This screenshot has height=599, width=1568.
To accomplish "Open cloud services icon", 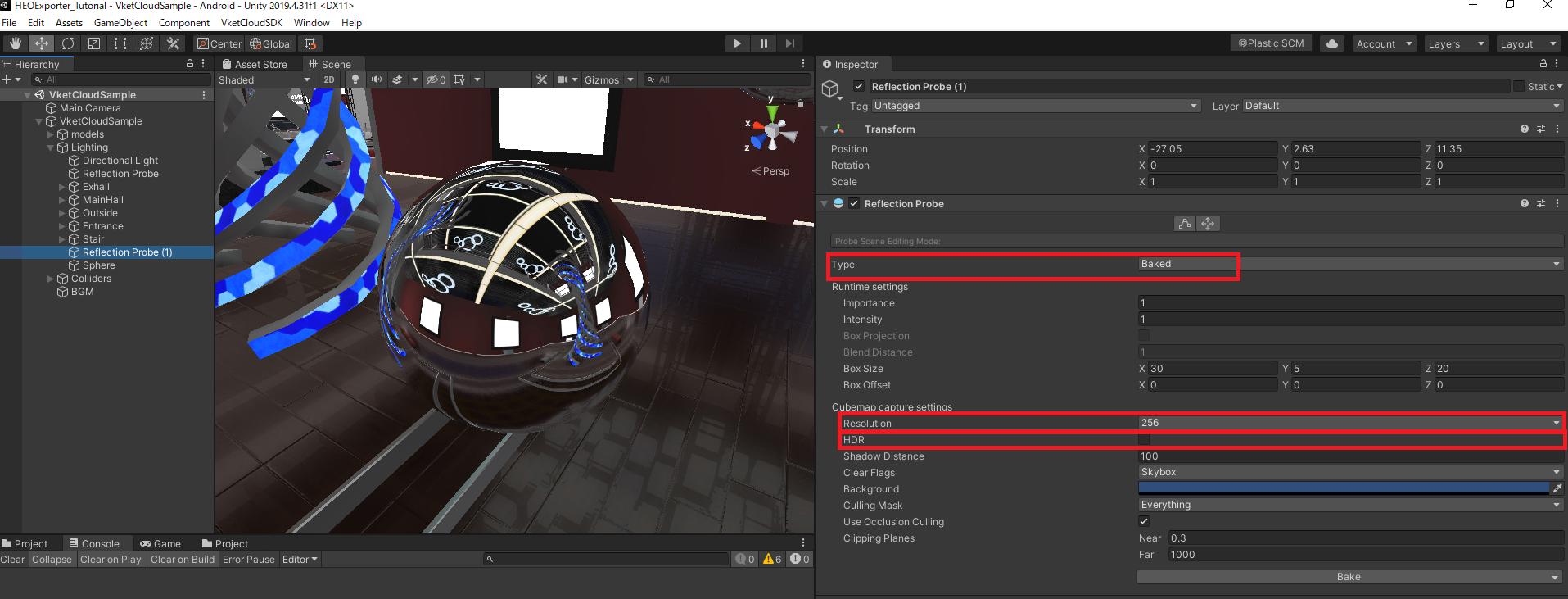I will coord(1332,43).
